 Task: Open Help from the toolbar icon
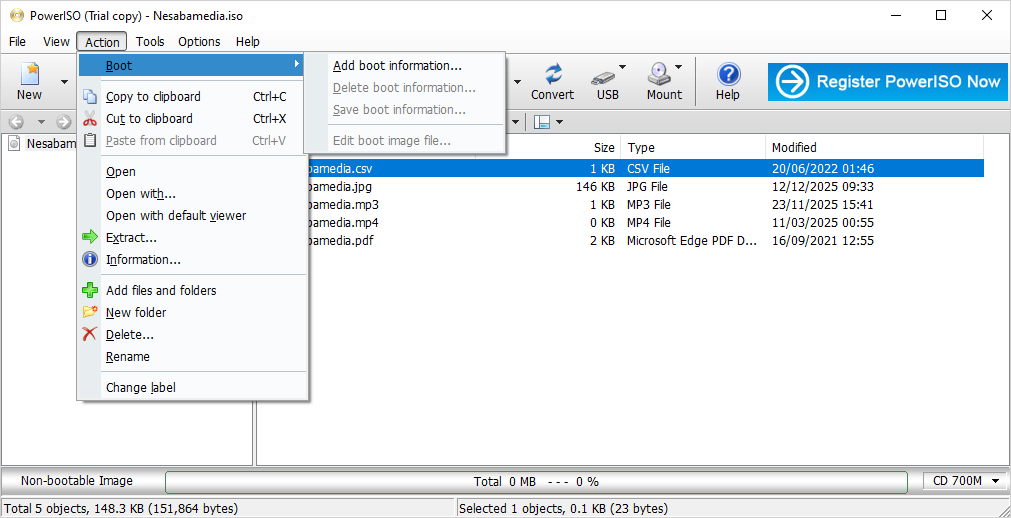[x=728, y=81]
